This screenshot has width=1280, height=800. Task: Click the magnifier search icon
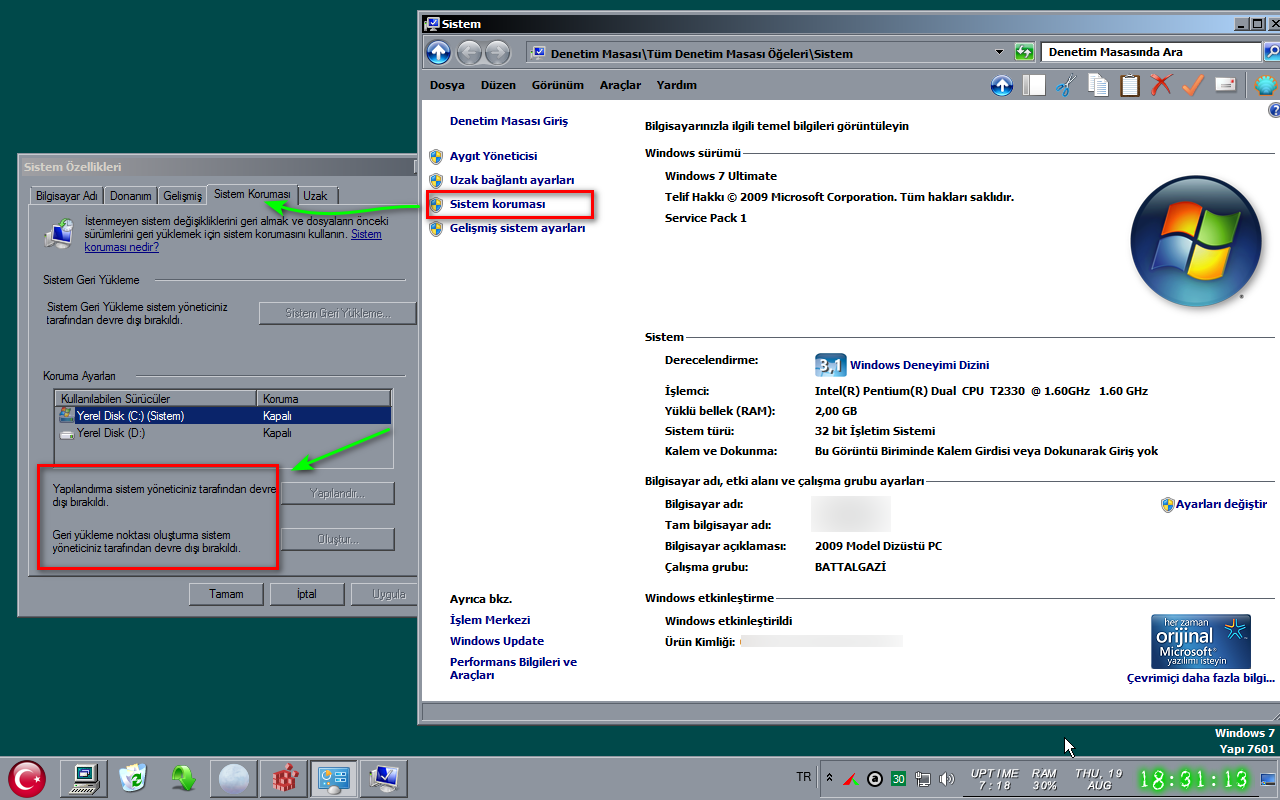[x=1271, y=52]
